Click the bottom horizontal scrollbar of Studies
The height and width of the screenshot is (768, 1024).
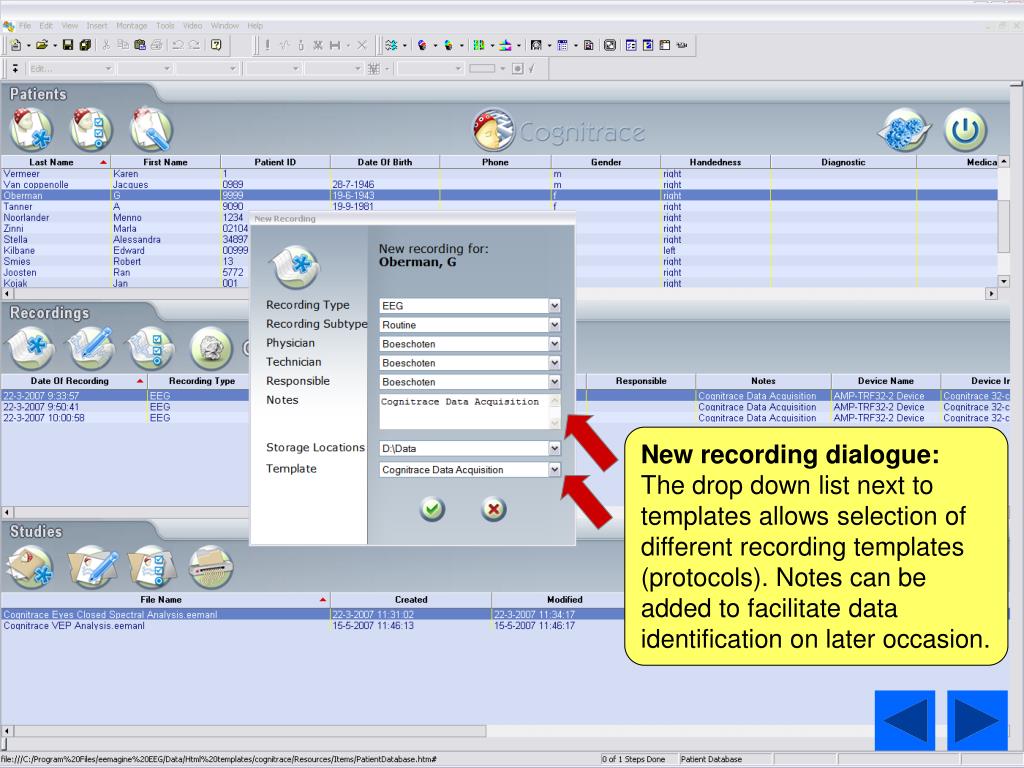pos(250,731)
